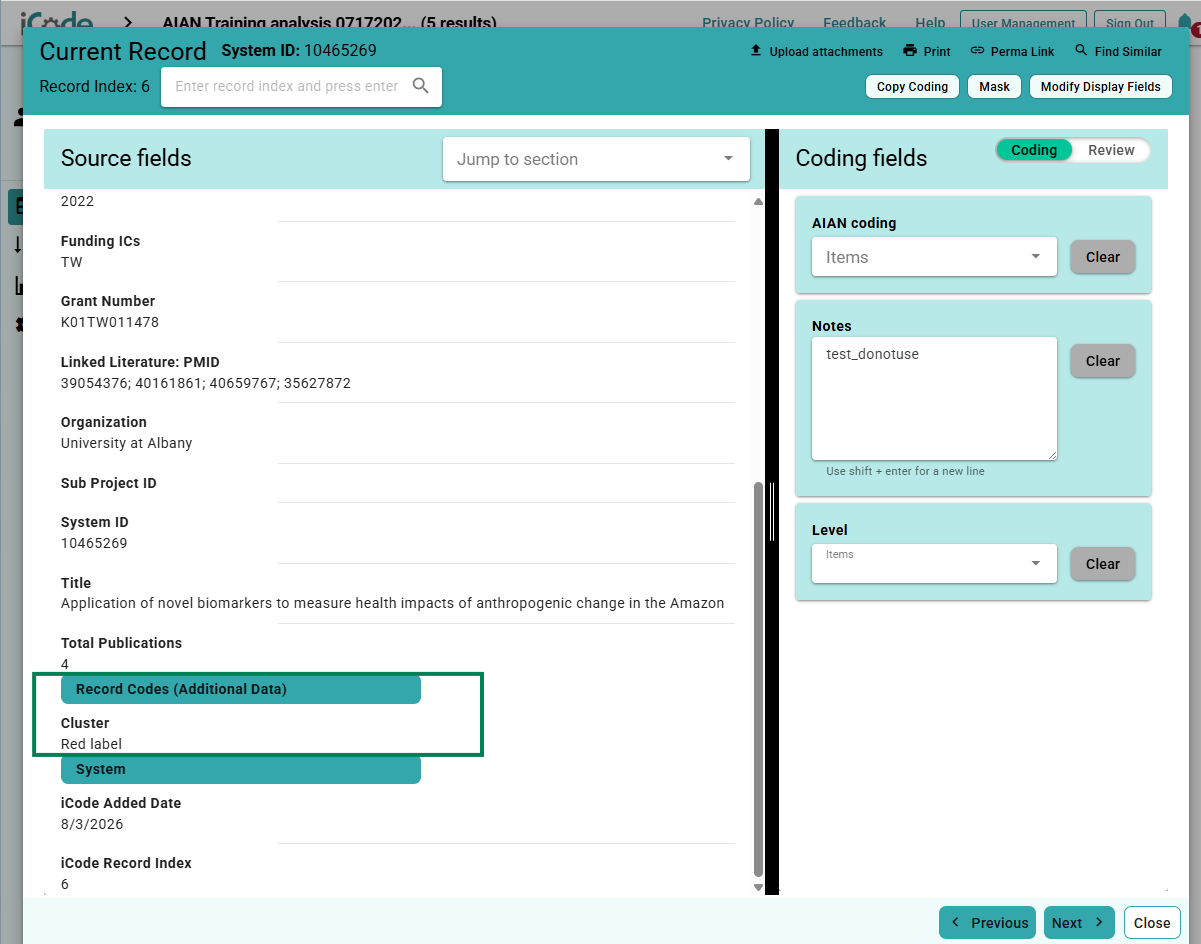Click Modify Display Fields button
This screenshot has height=944, width=1201.
1100,87
